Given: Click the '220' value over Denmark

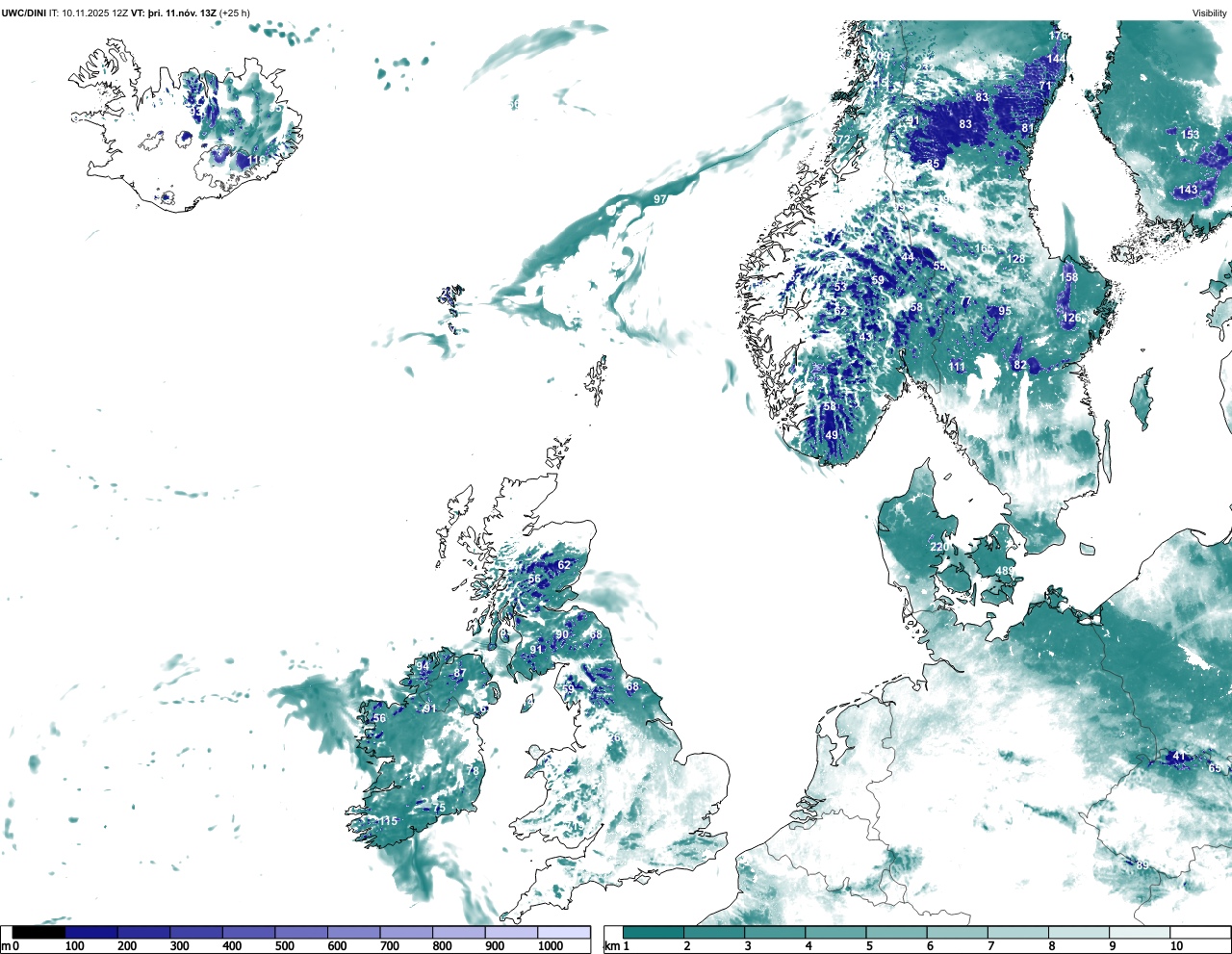Looking at the screenshot, I should [x=939, y=547].
